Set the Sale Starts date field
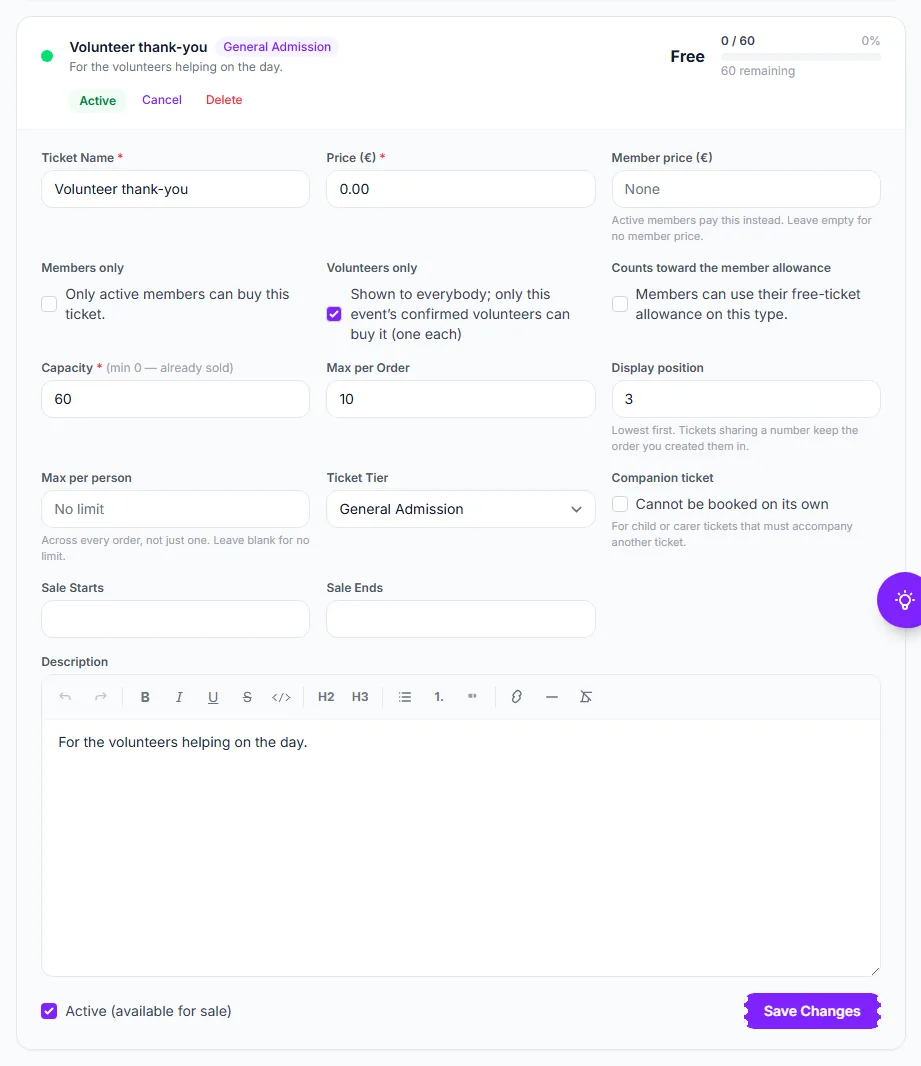Image resolution: width=921 pixels, height=1066 pixels. click(175, 619)
